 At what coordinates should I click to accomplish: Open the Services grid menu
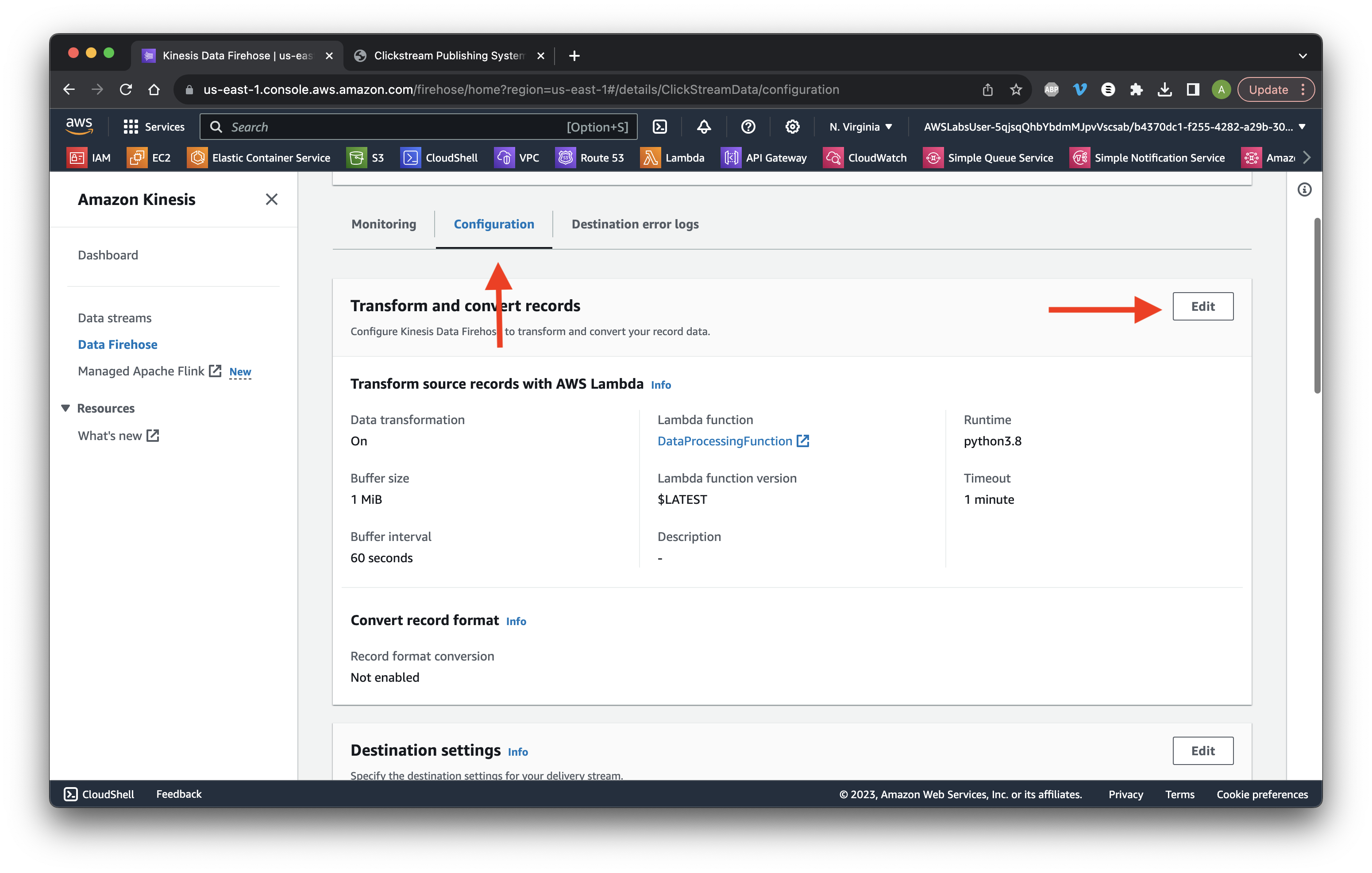[x=154, y=127]
